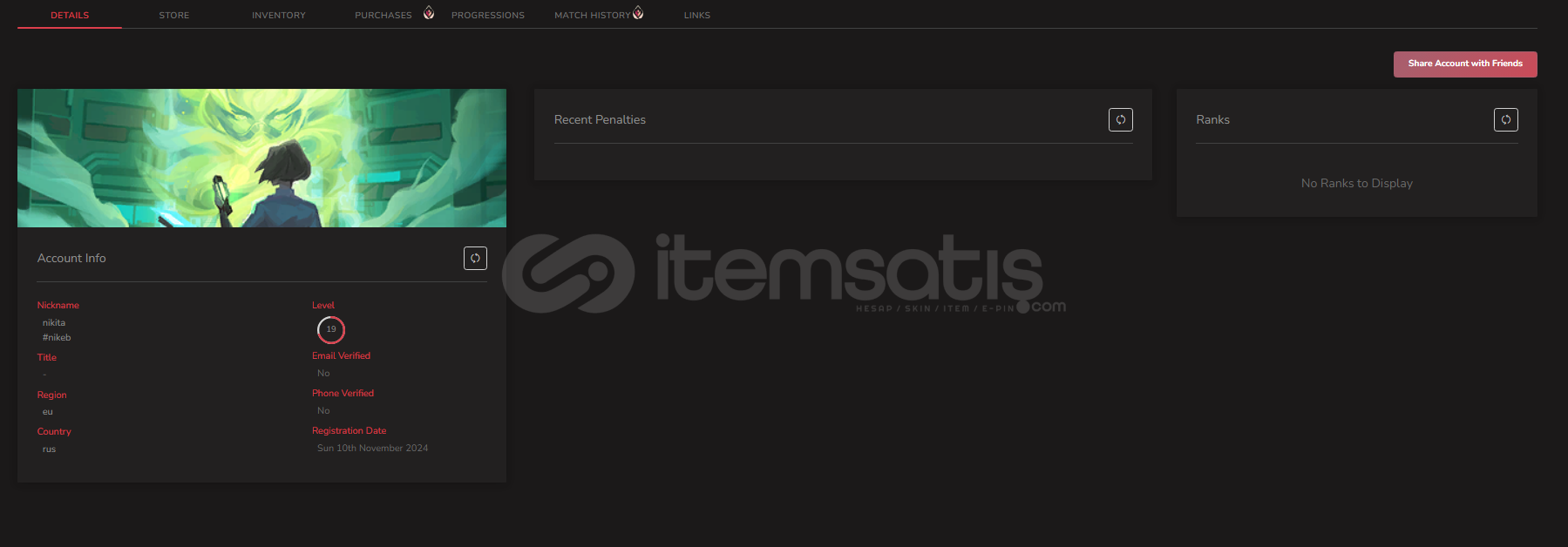Click the region value eu
The height and width of the screenshot is (547, 1568).
pyautogui.click(x=48, y=412)
